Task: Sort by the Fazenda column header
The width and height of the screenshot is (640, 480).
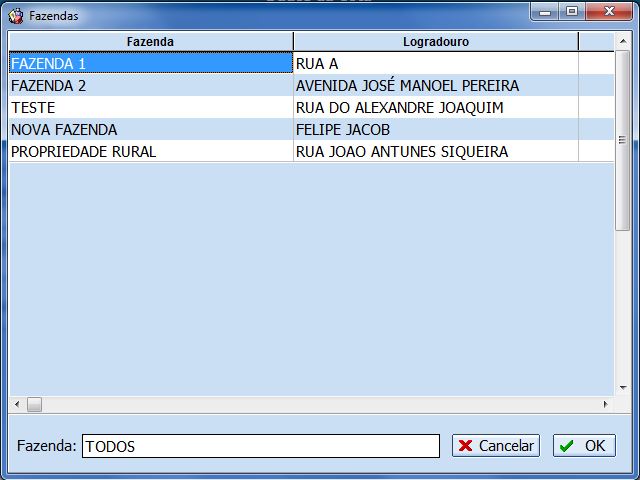Action: pos(150,42)
